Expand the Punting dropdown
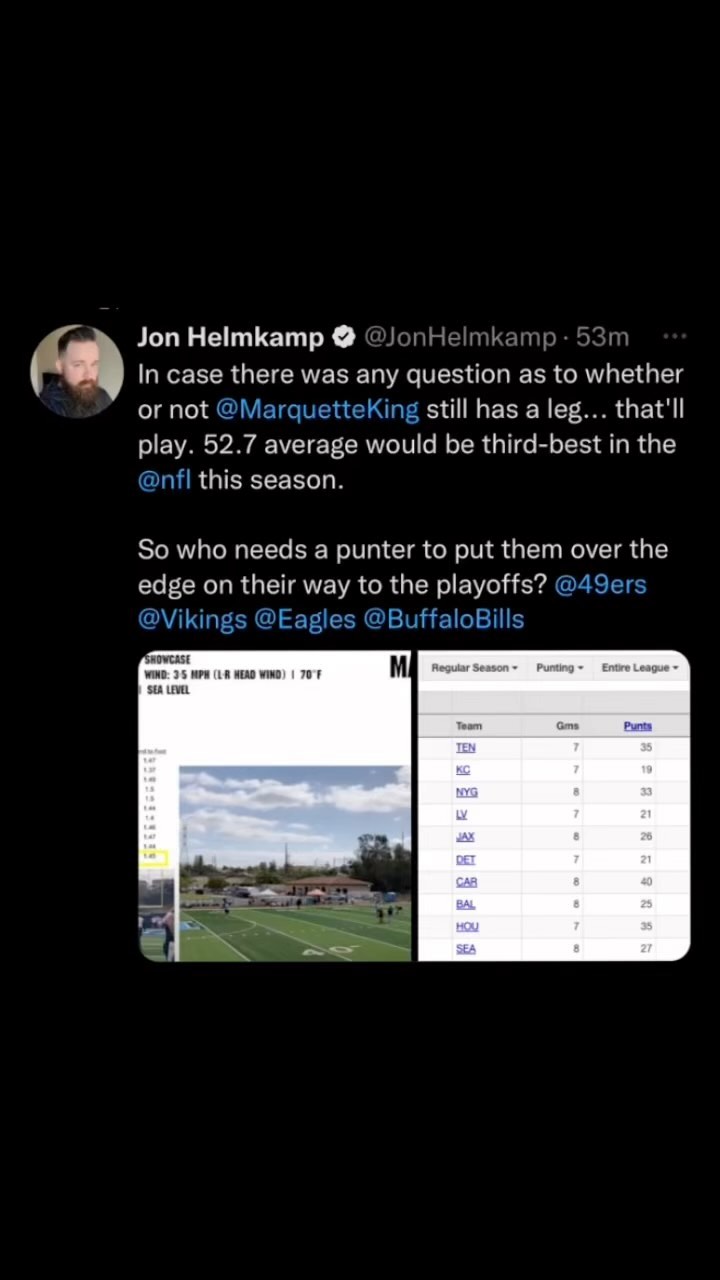 tap(559, 668)
